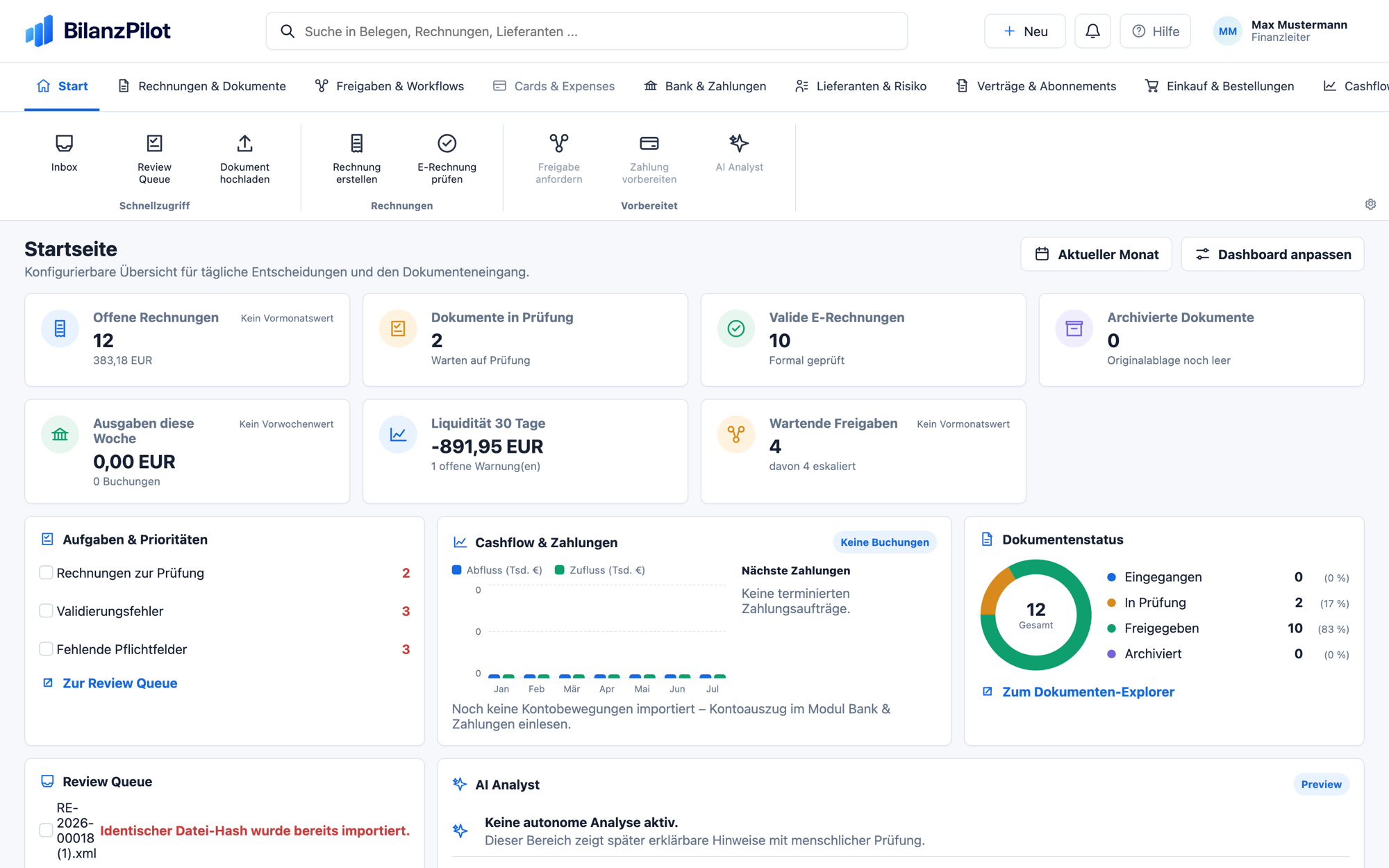Image resolution: width=1389 pixels, height=868 pixels.
Task: Click the Dokumentenstatus donut chart
Action: 1035,615
